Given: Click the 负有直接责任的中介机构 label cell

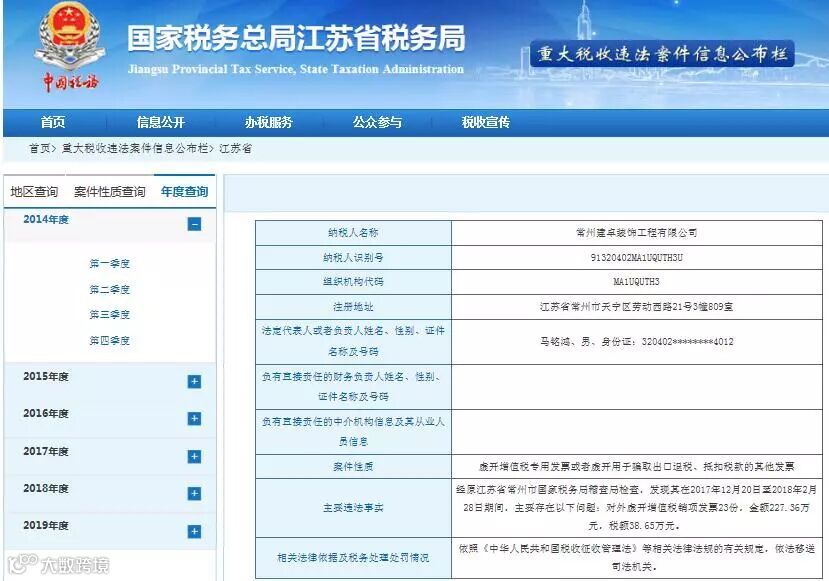Looking at the screenshot, I should [x=353, y=431].
